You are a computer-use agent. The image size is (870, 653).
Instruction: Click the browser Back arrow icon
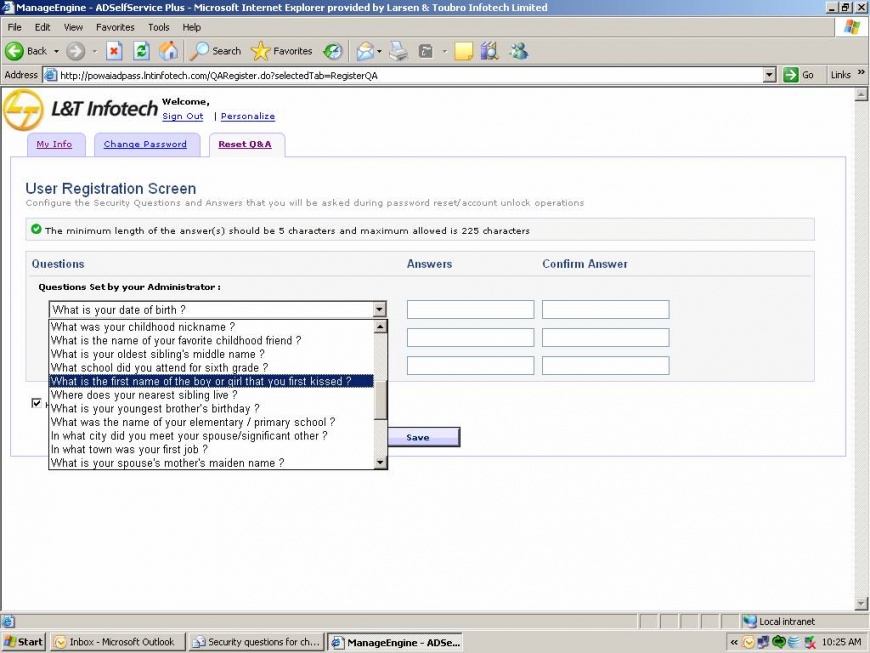[x=15, y=51]
